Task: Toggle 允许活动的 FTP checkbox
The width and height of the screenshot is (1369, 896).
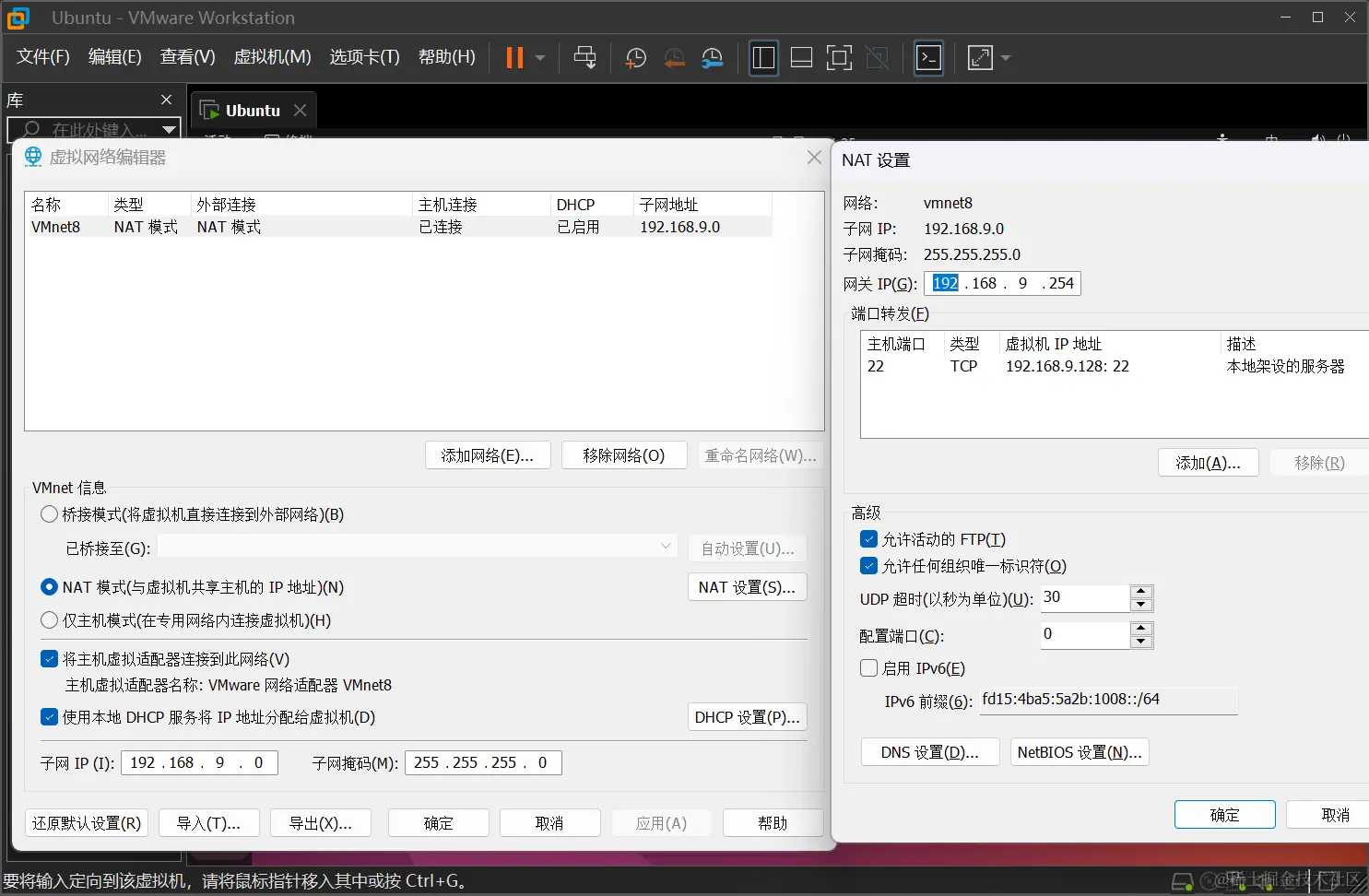Action: [x=868, y=539]
